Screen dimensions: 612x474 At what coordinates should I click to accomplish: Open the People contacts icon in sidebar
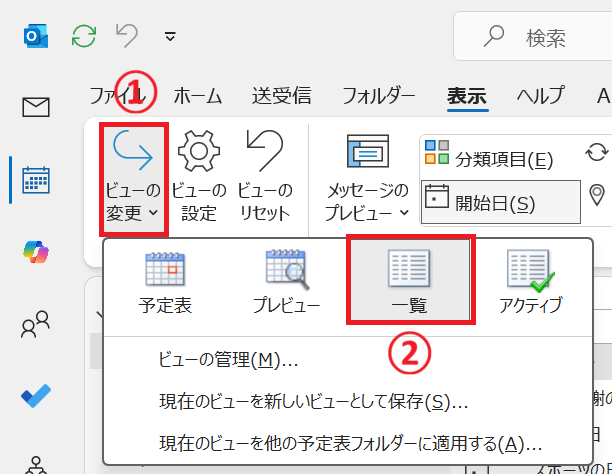pyautogui.click(x=36, y=324)
